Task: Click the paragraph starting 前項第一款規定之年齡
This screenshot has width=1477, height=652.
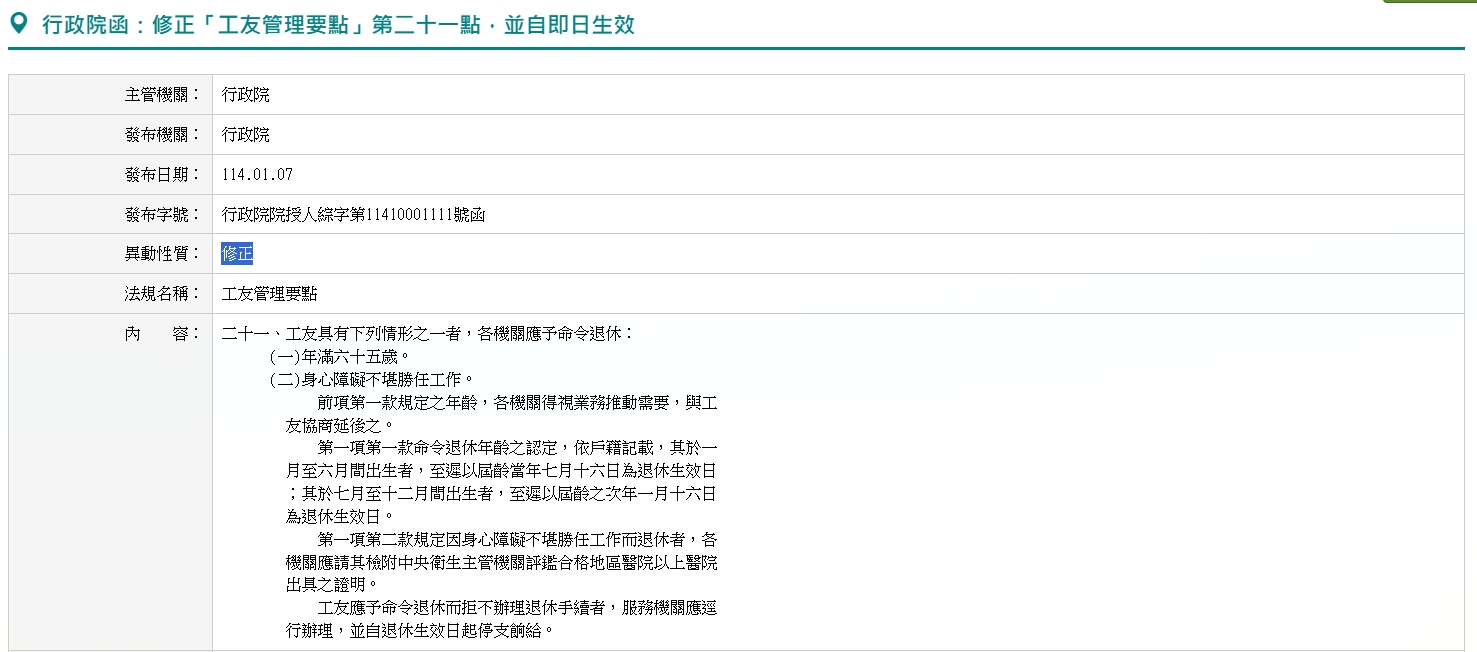Action: coord(502,413)
